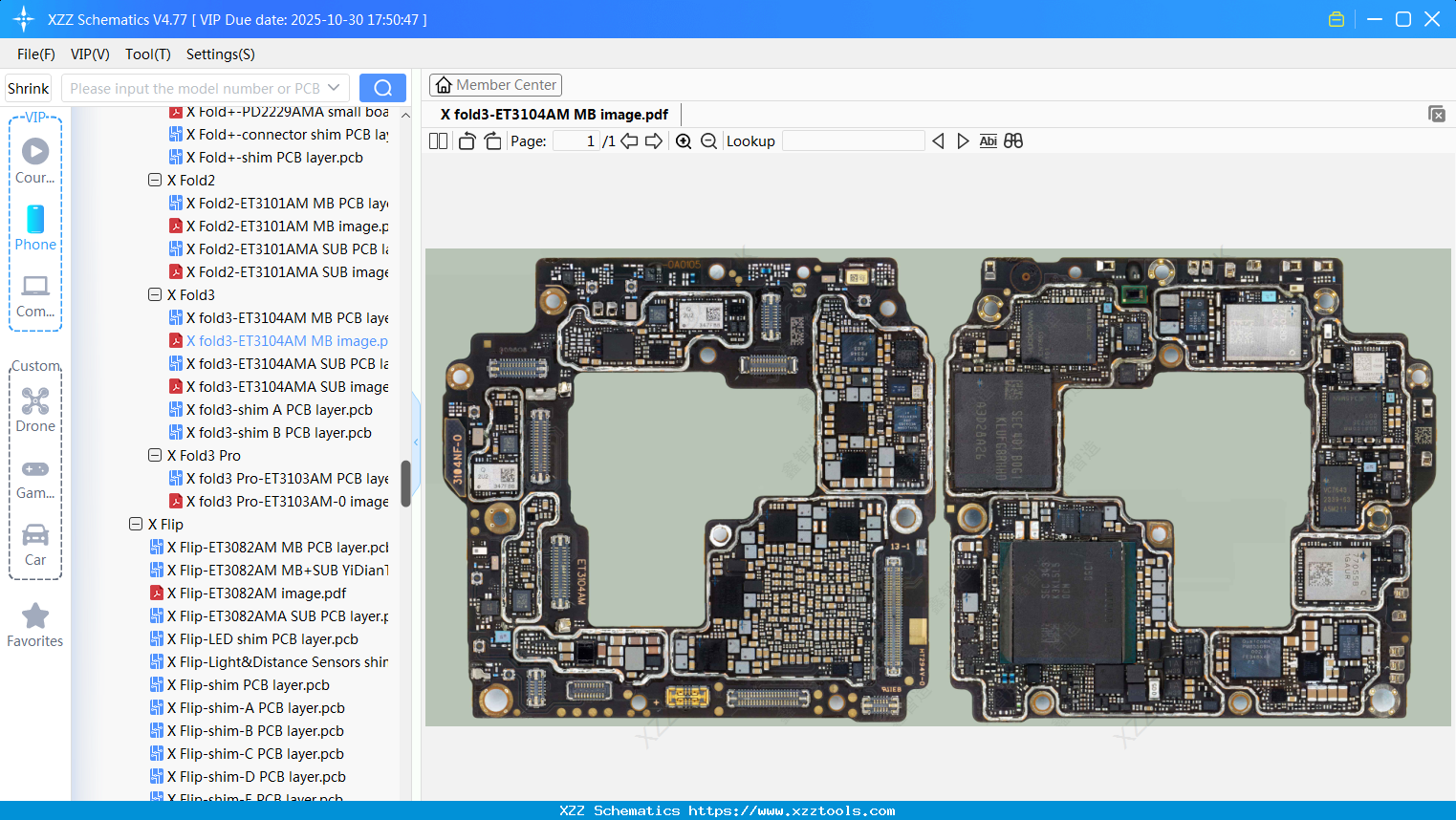The image size is (1456, 820).
Task: Open the binoculars search tool
Action: point(1013,140)
